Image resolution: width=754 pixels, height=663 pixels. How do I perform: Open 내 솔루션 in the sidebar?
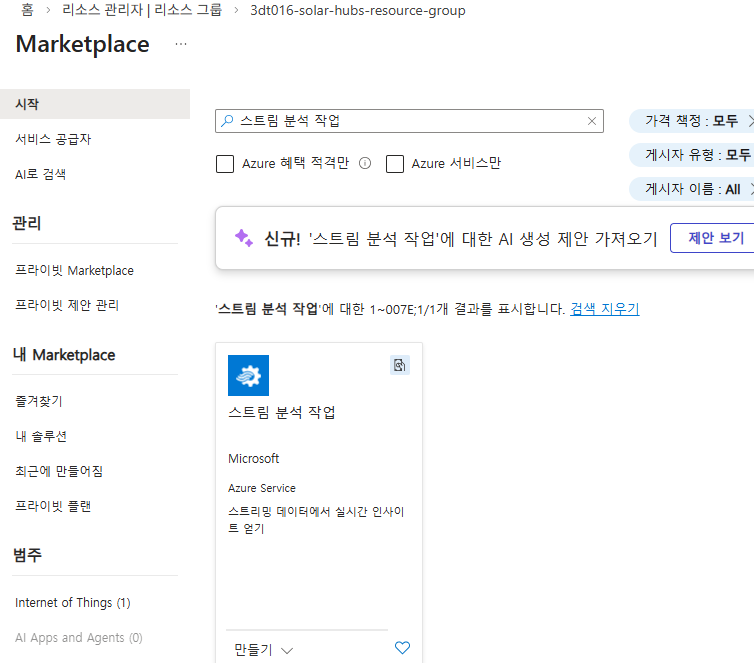click(41, 436)
